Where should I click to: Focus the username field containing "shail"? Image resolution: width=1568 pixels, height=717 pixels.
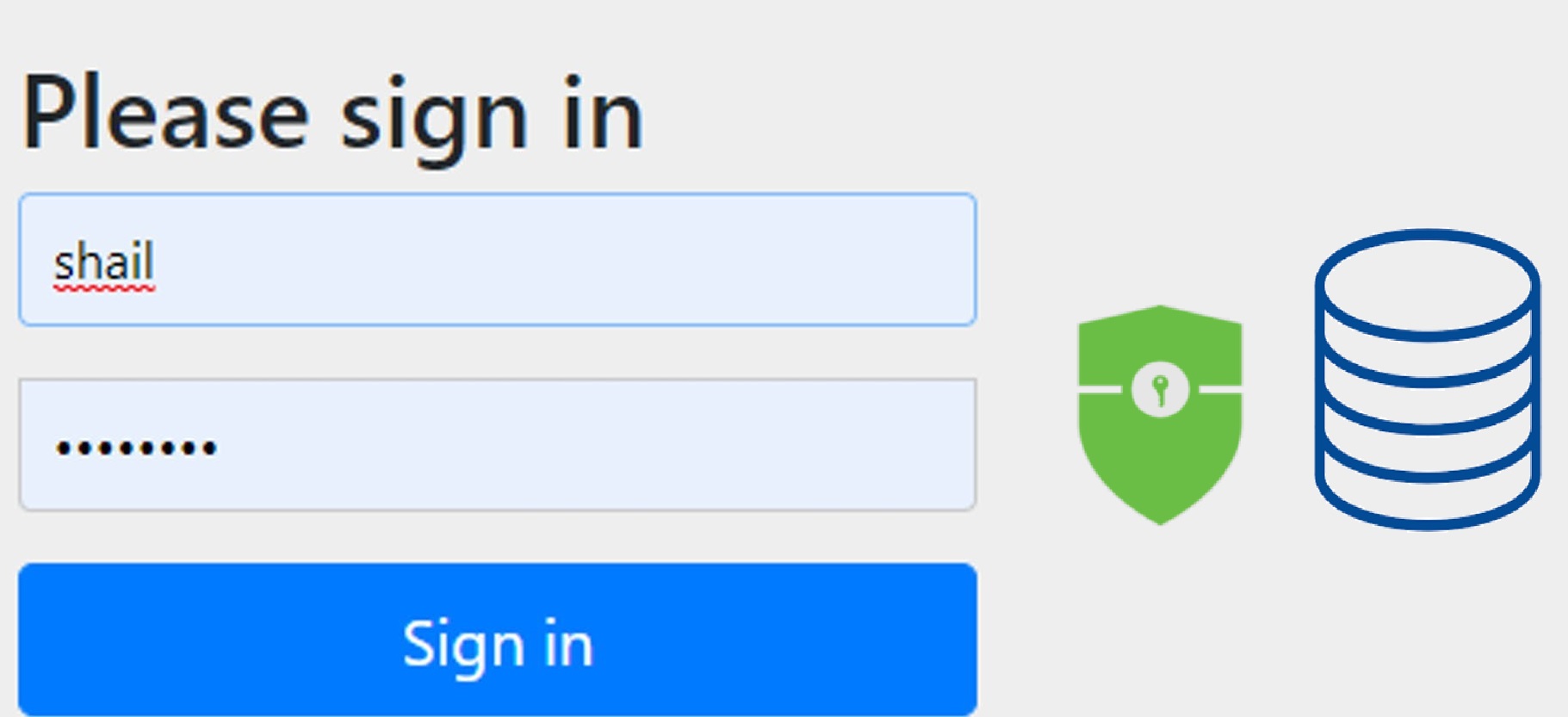(497, 260)
